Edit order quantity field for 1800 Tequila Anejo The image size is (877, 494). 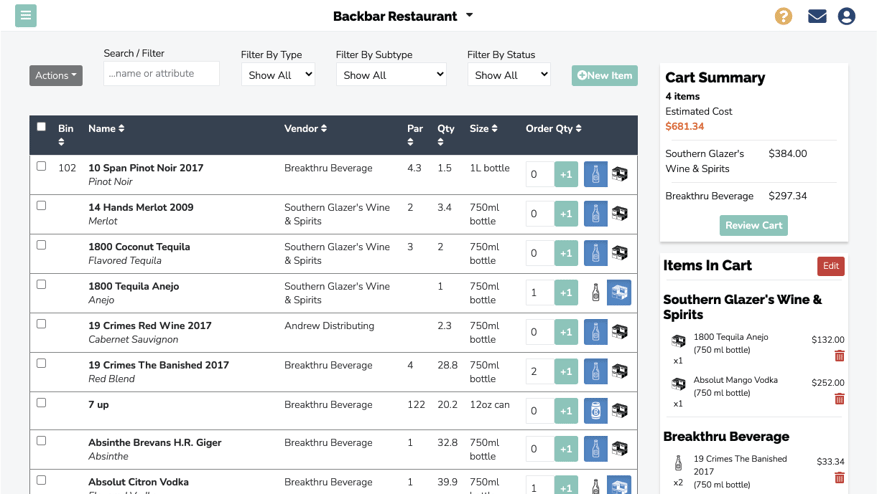(540, 293)
